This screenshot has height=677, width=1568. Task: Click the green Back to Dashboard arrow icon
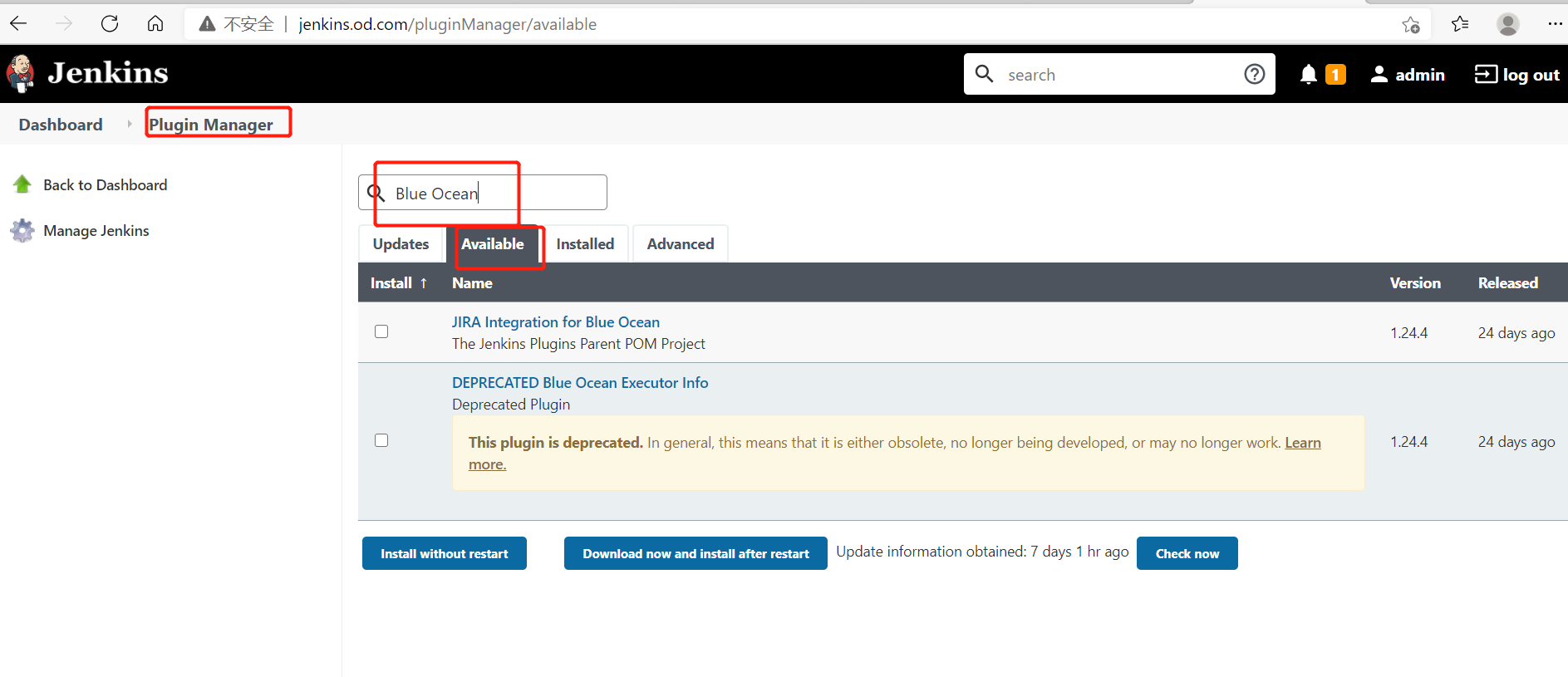pyautogui.click(x=22, y=185)
